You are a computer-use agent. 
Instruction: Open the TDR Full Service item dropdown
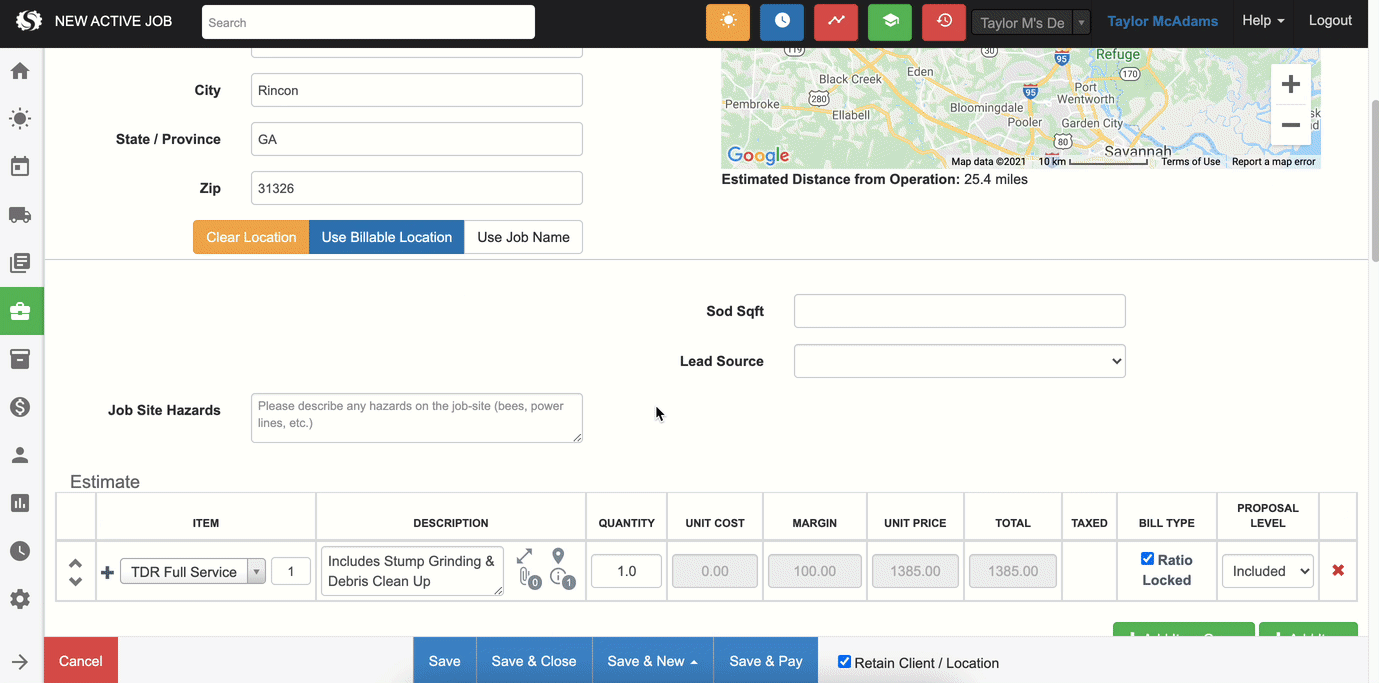tap(256, 572)
